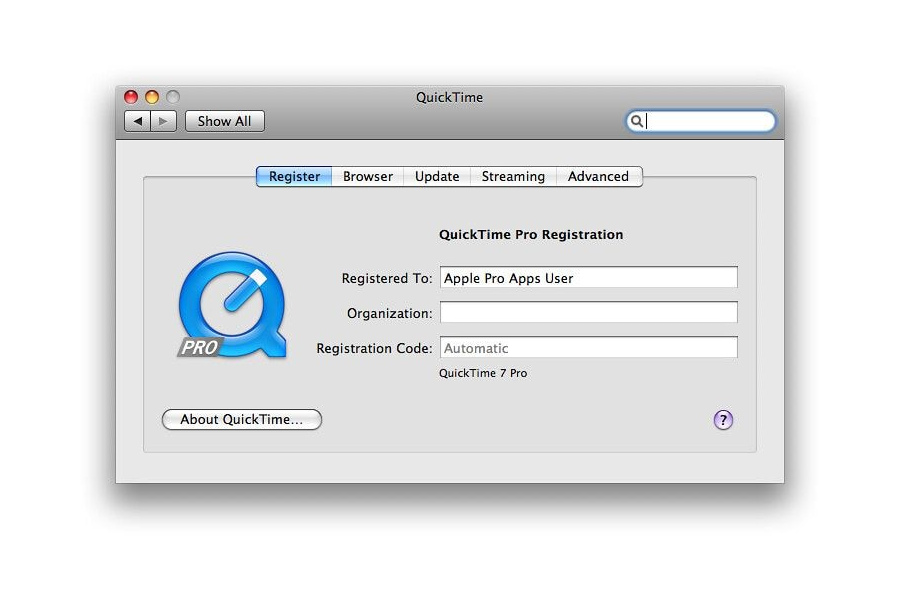Click the QuickTime Pro logo icon
900x600 pixels.
coord(232,305)
